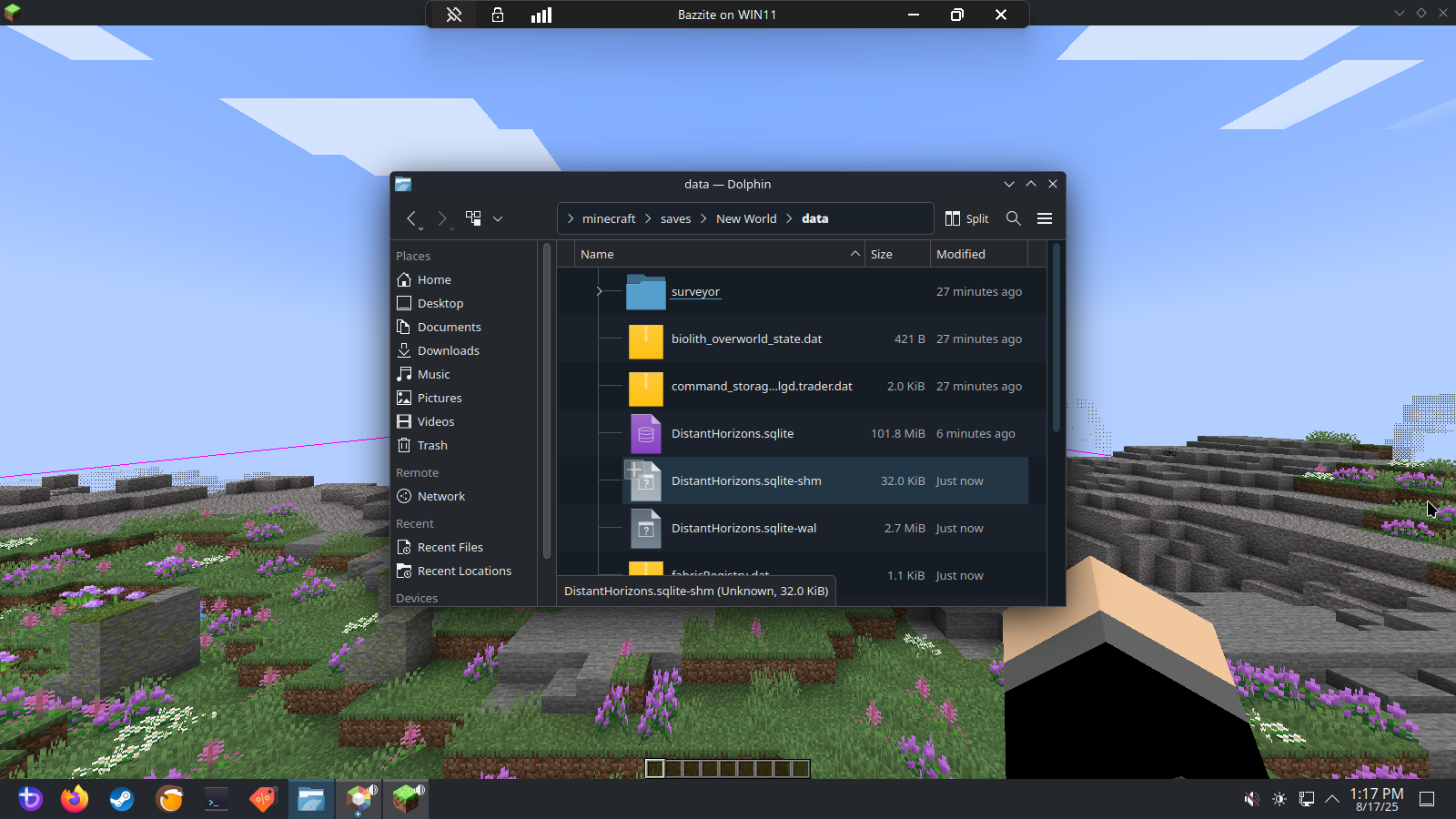The height and width of the screenshot is (819, 1456).
Task: Open Dolphin's search tool
Action: (x=1013, y=218)
